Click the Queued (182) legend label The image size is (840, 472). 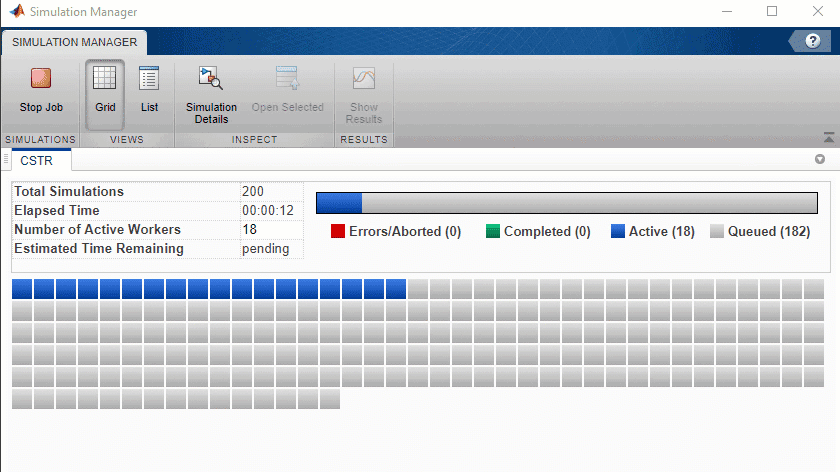[769, 232]
